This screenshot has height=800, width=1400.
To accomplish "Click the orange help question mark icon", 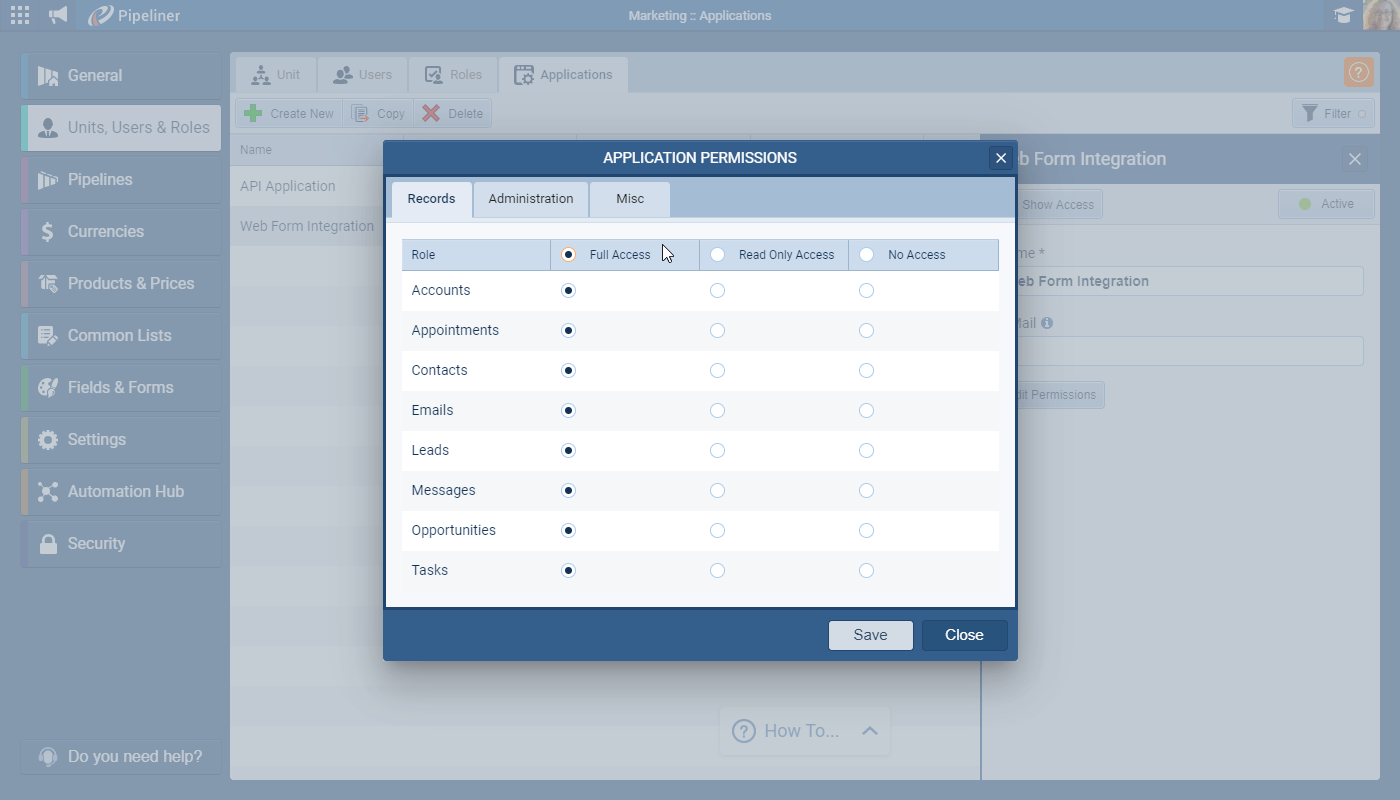I will click(x=1358, y=72).
